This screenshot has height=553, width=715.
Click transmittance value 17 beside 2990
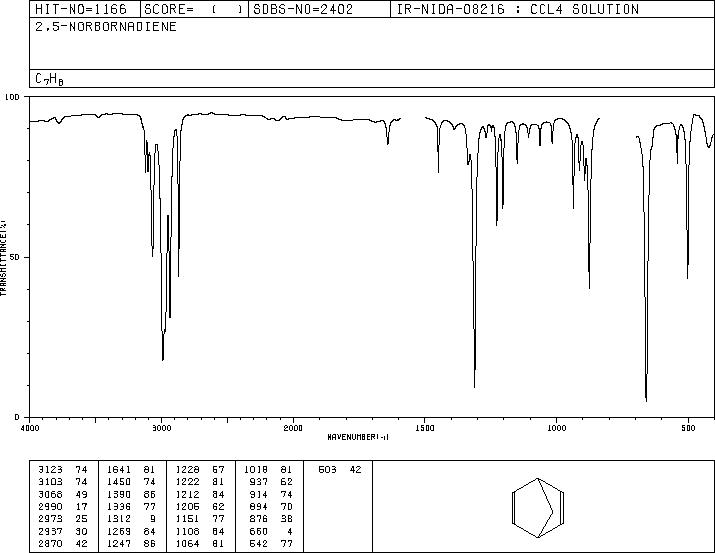[81, 506]
